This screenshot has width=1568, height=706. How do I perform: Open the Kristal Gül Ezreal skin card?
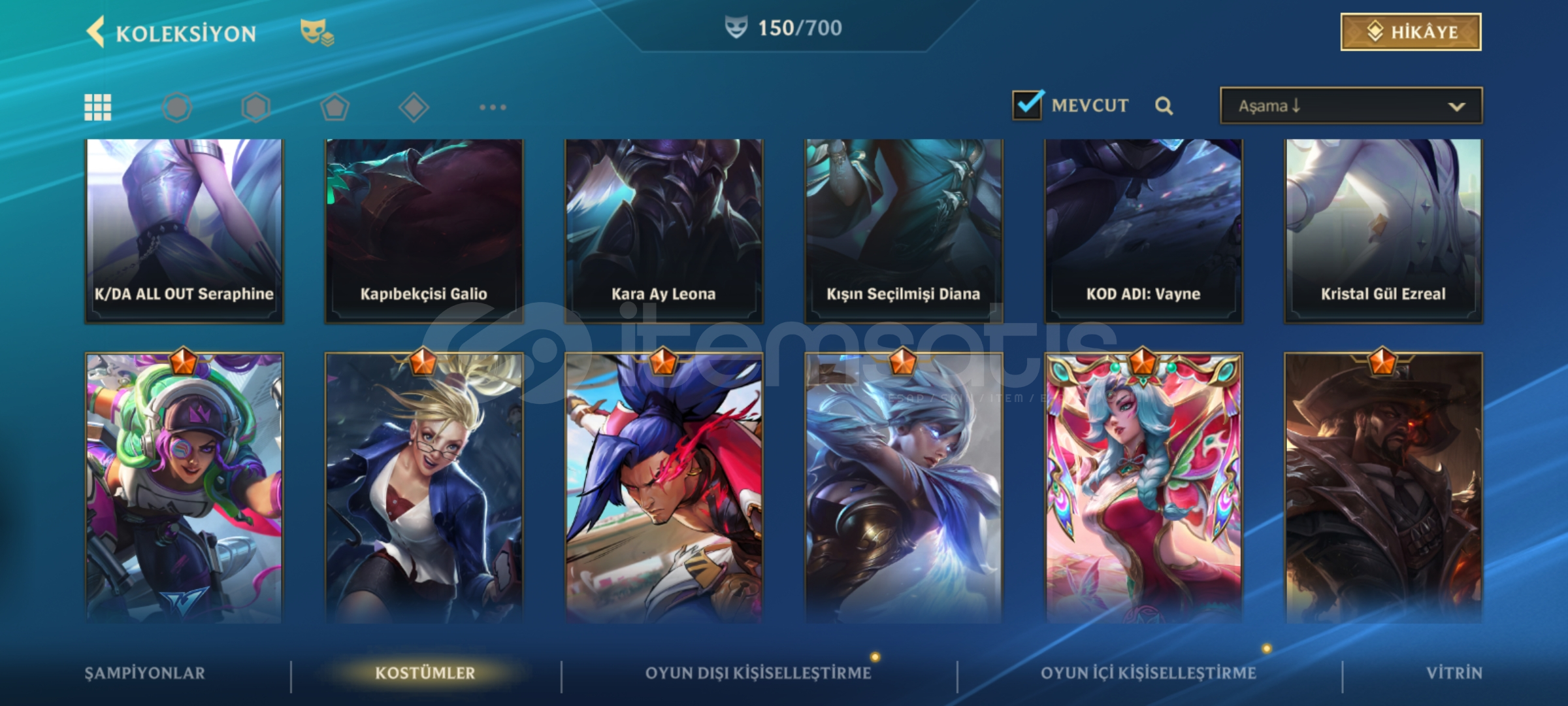1383,231
